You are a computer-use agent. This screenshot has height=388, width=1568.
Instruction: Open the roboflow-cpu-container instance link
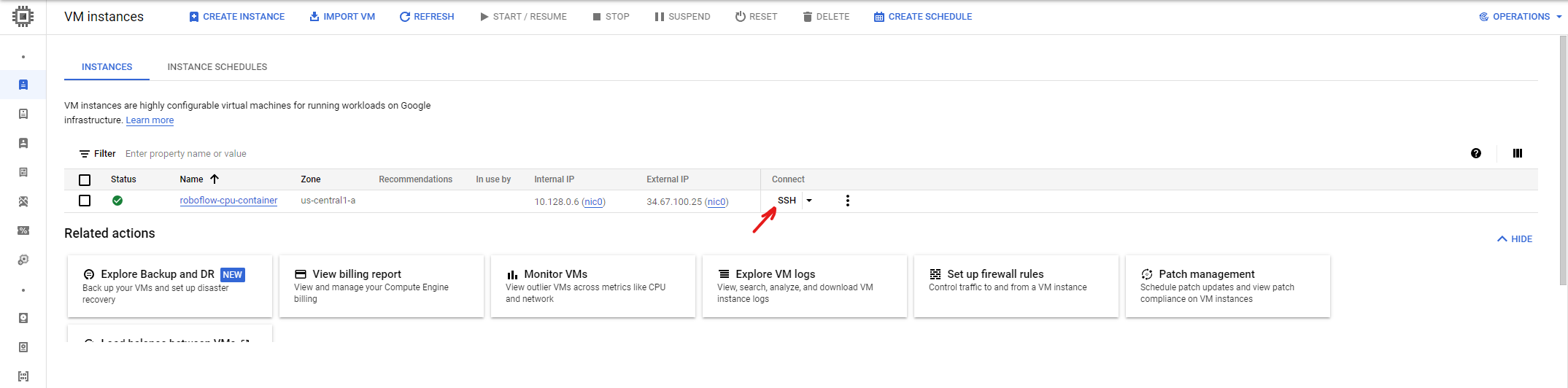tap(228, 201)
